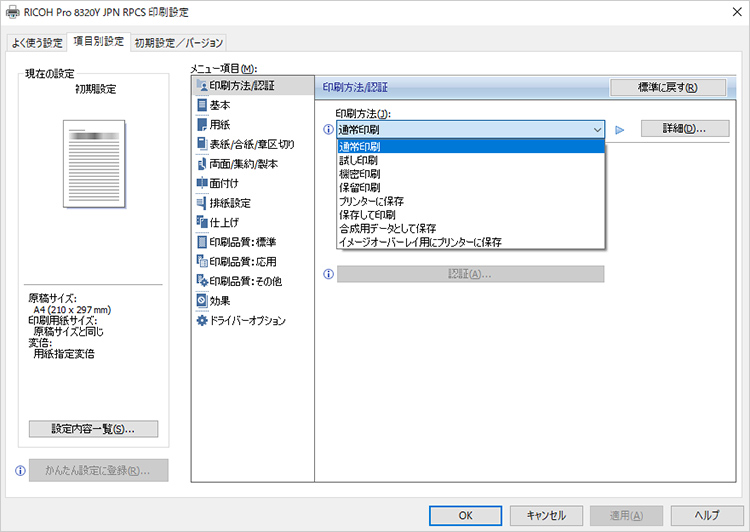Image resolution: width=750 pixels, height=532 pixels.
Task: Open 設定内容一覧 settings summary
Action: [94, 429]
